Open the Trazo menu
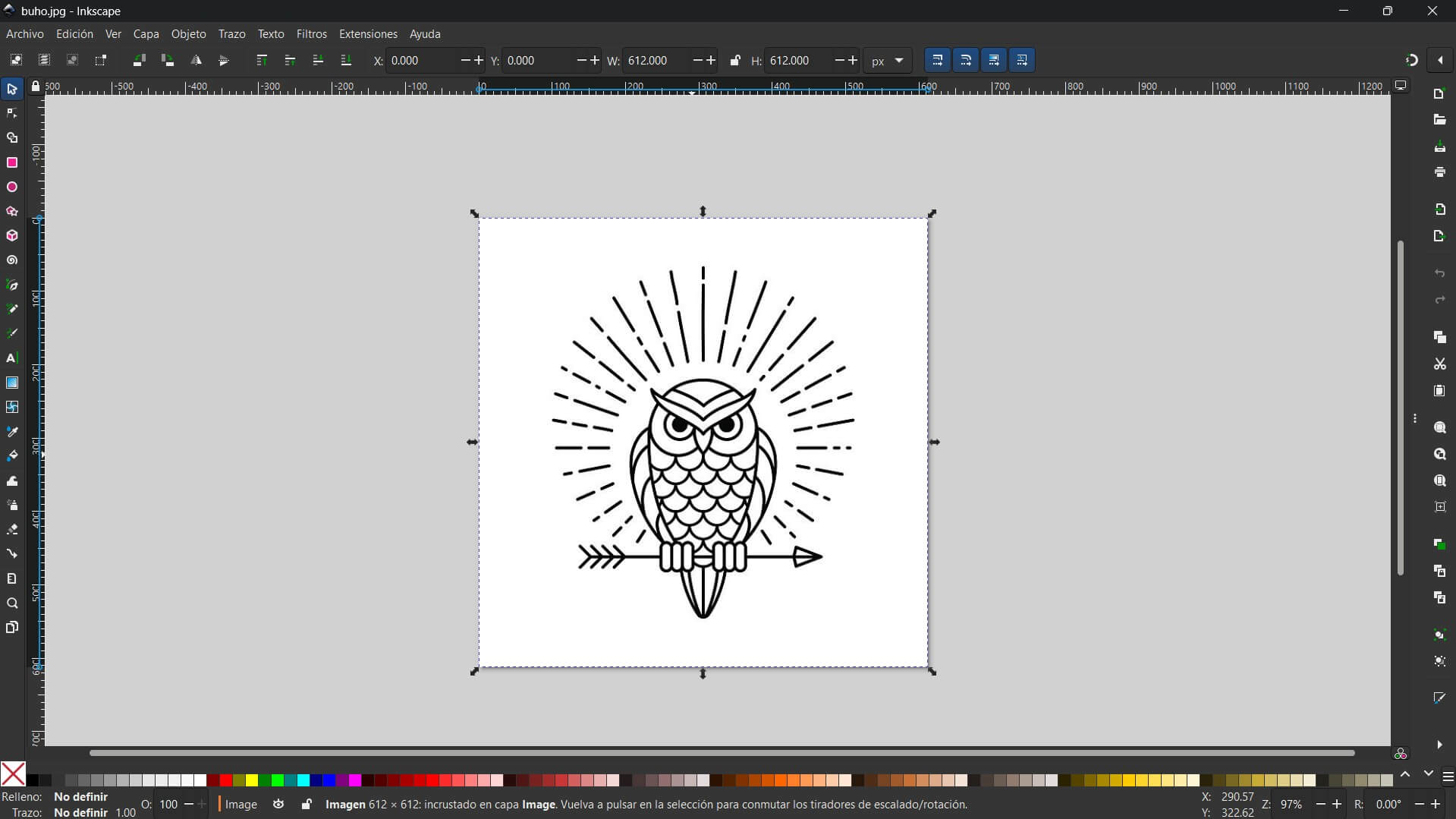1456x819 pixels. click(x=231, y=34)
